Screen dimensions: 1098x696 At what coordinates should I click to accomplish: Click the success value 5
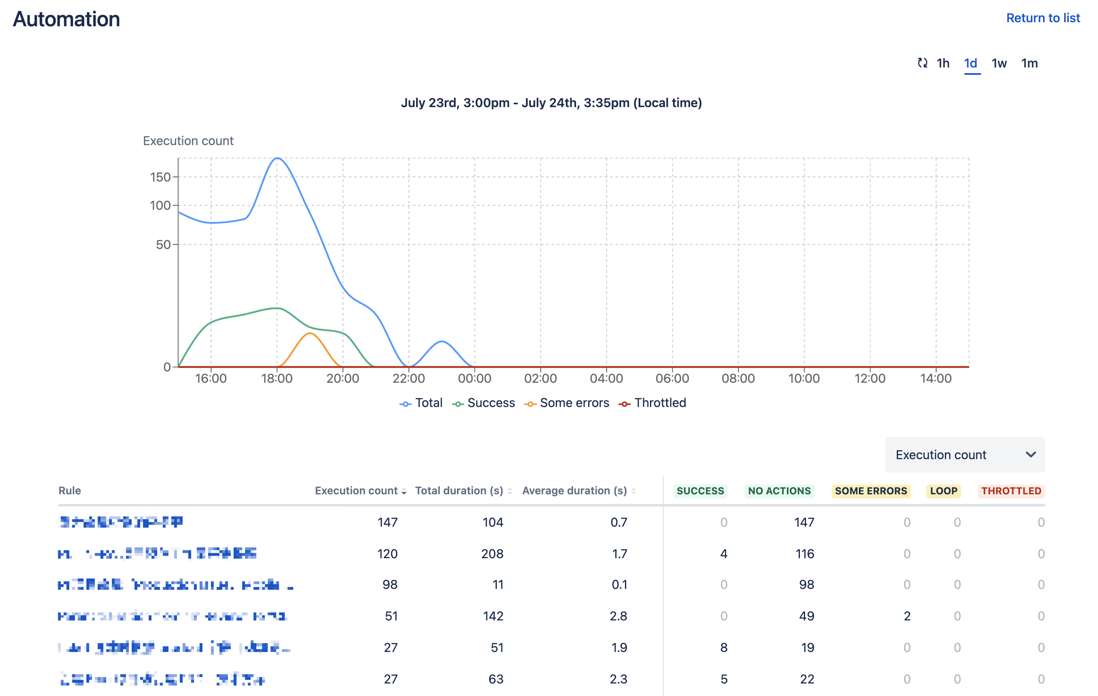pos(723,679)
